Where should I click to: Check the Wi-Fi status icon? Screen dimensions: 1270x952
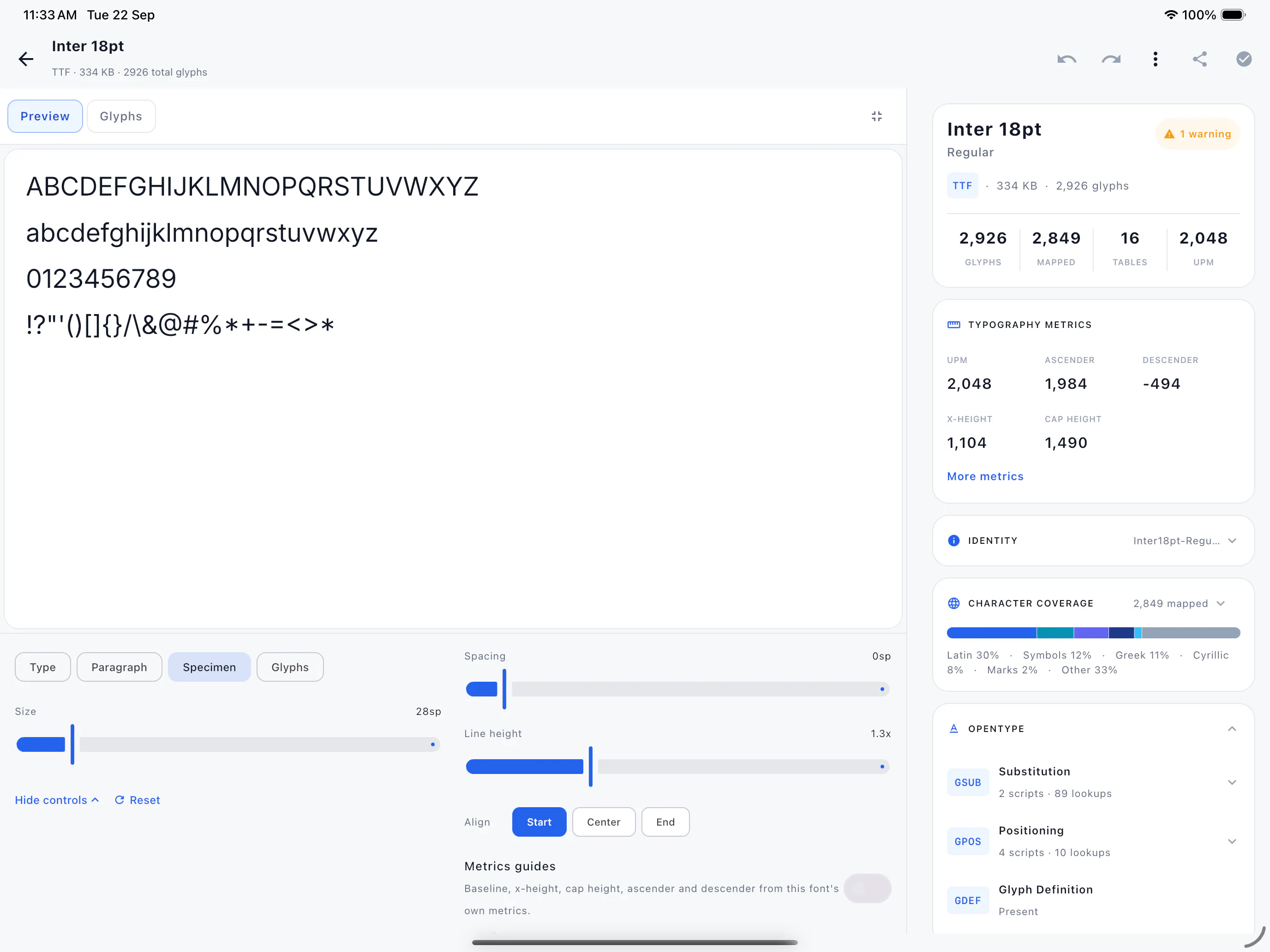(1170, 15)
